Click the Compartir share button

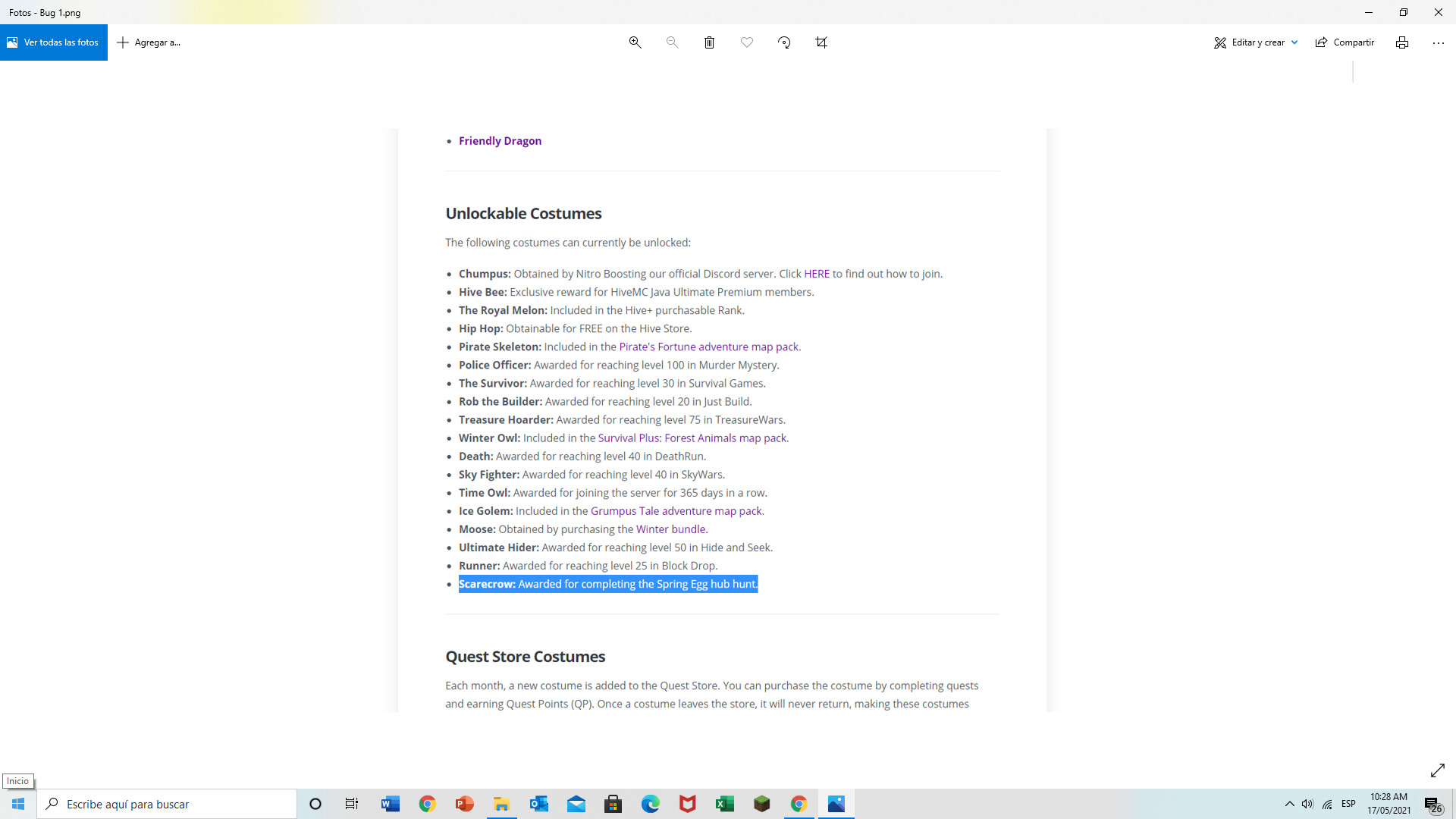point(1345,42)
